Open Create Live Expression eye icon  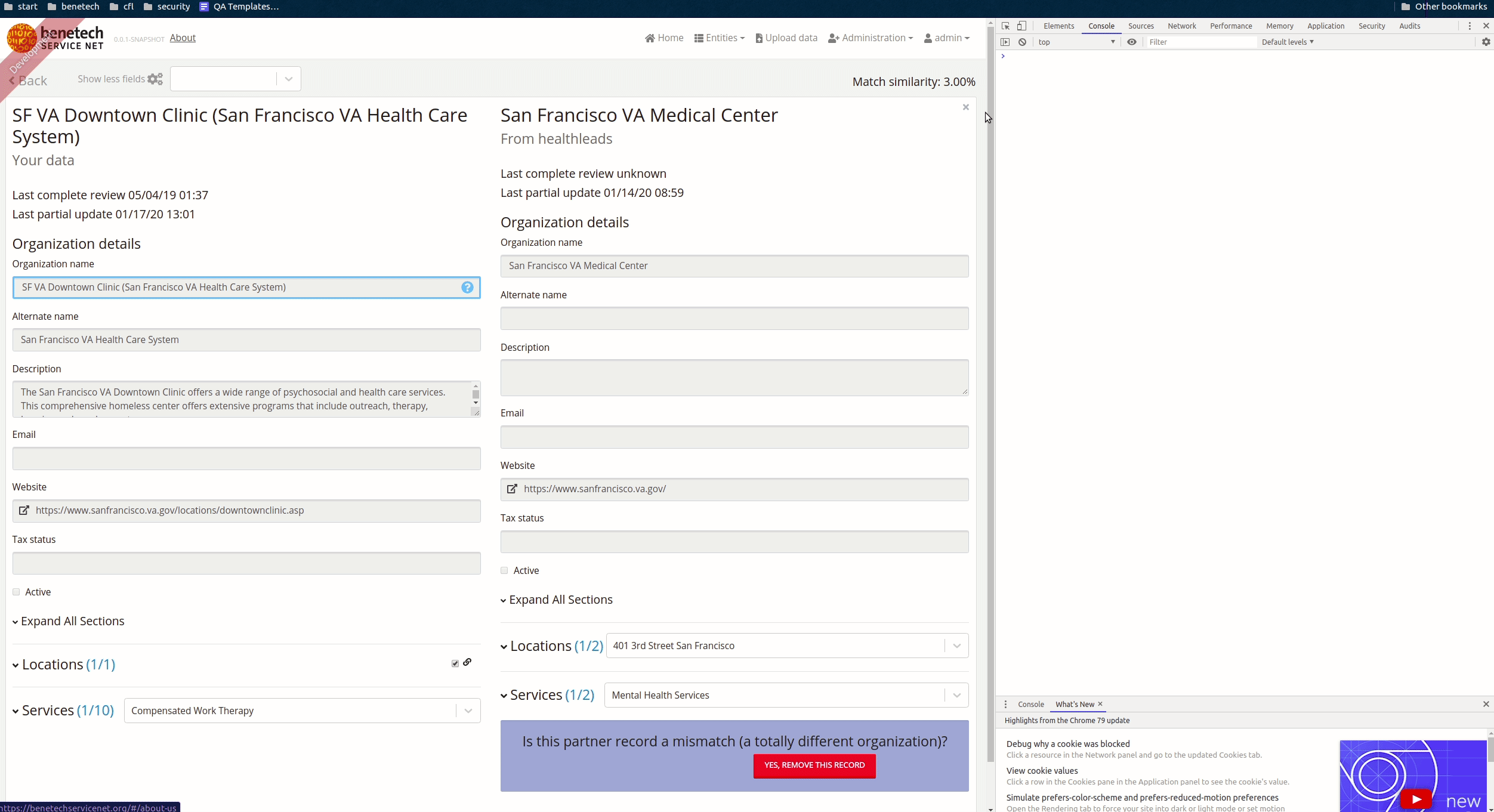click(1131, 42)
